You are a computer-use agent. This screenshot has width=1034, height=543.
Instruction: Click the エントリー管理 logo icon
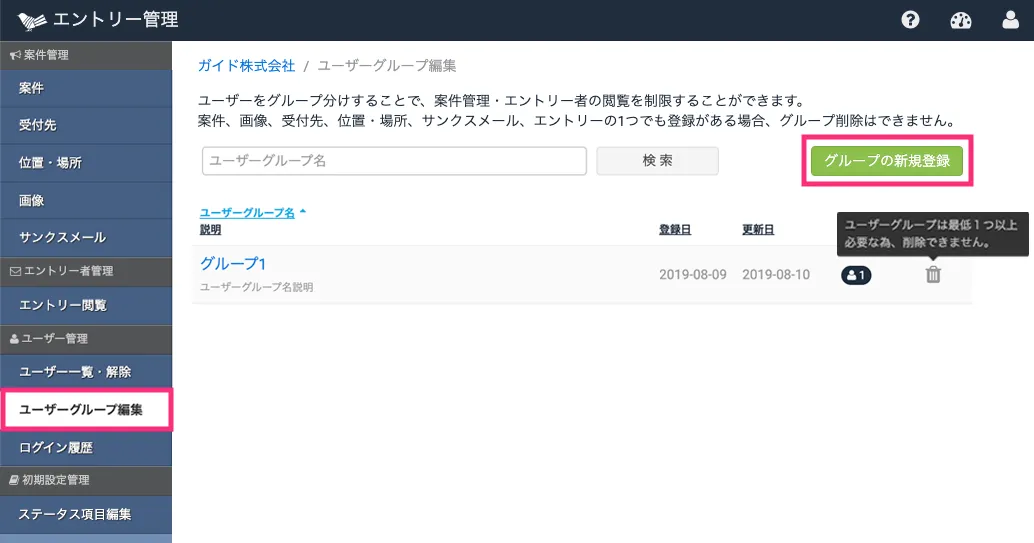pyautogui.click(x=32, y=20)
